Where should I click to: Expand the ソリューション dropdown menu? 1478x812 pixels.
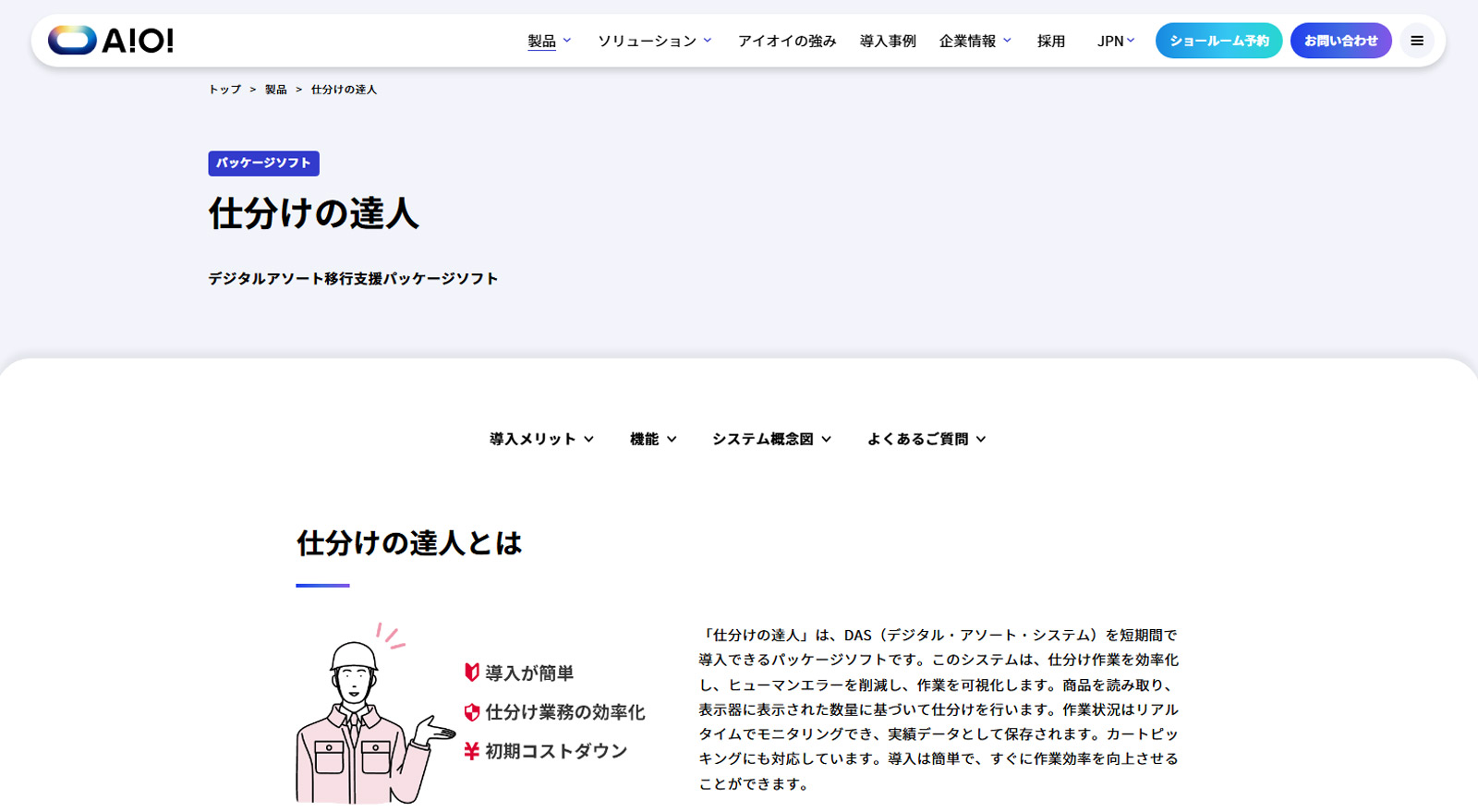coord(654,41)
